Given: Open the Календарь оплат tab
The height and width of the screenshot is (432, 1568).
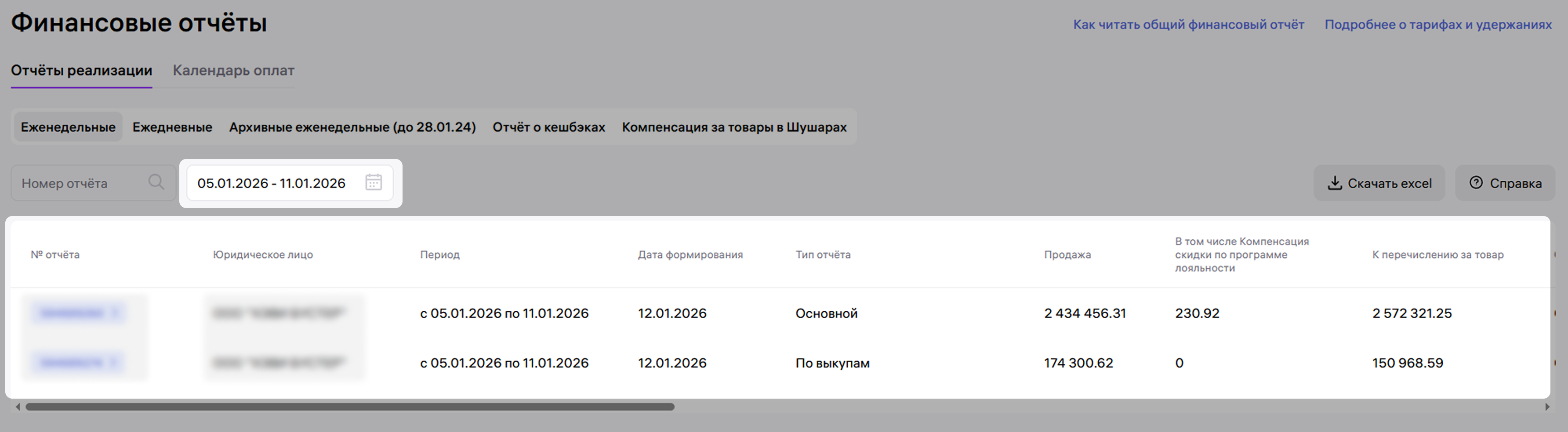Looking at the screenshot, I should click(233, 71).
